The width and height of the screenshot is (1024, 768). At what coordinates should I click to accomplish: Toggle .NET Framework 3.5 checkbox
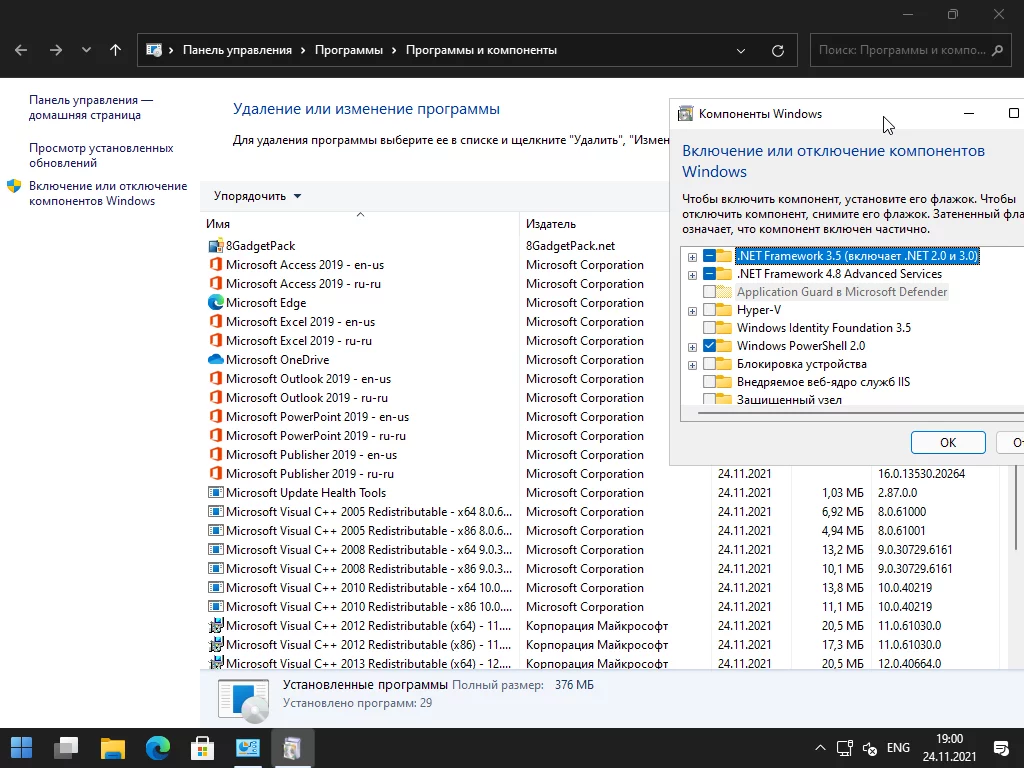click(709, 256)
